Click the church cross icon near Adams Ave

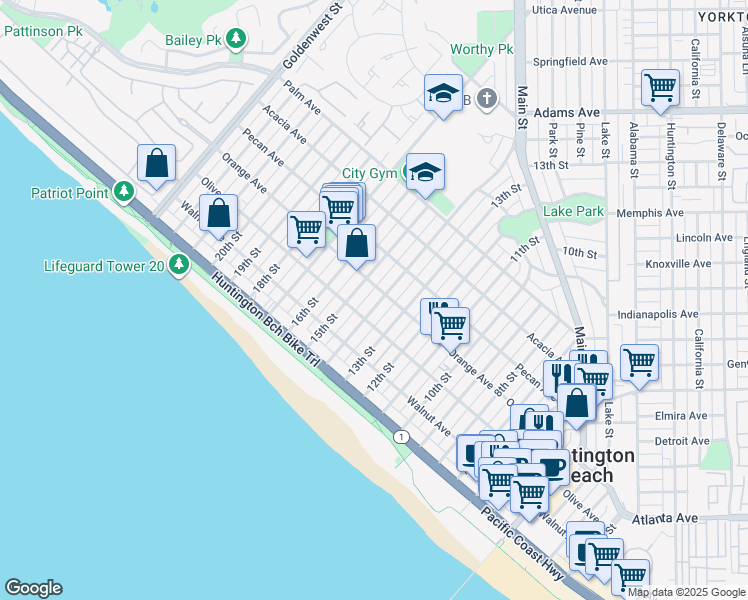[487, 99]
